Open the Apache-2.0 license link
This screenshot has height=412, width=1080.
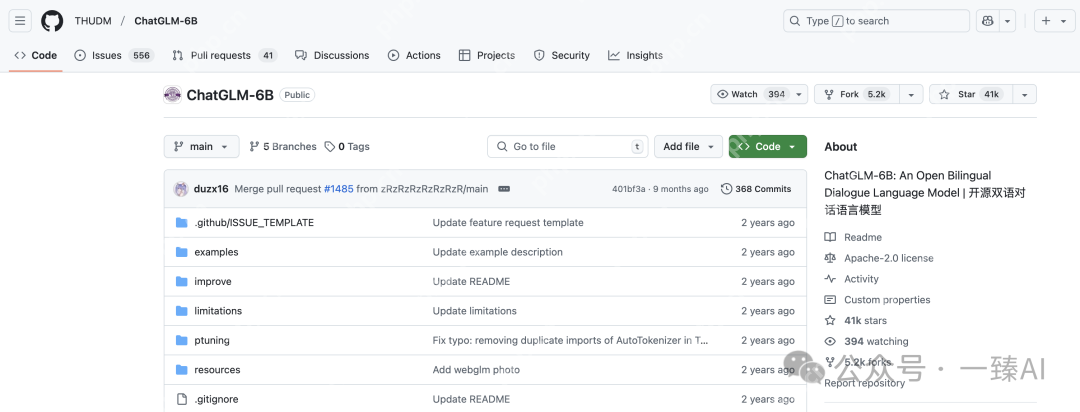[888, 258]
